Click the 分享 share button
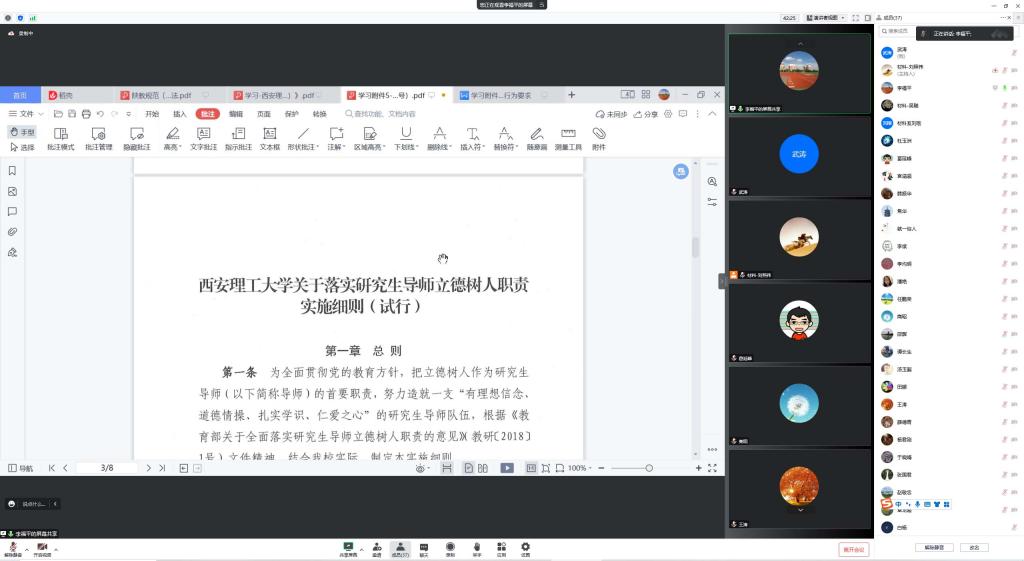 click(646, 114)
